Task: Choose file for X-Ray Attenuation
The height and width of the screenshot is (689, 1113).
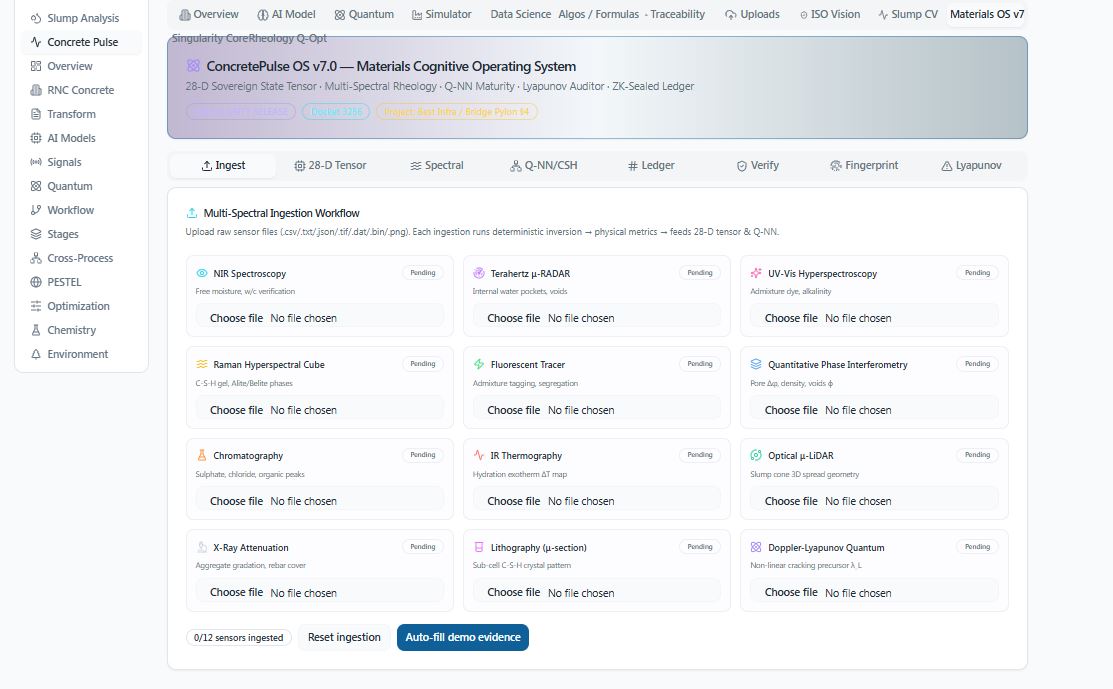Action: point(236,592)
